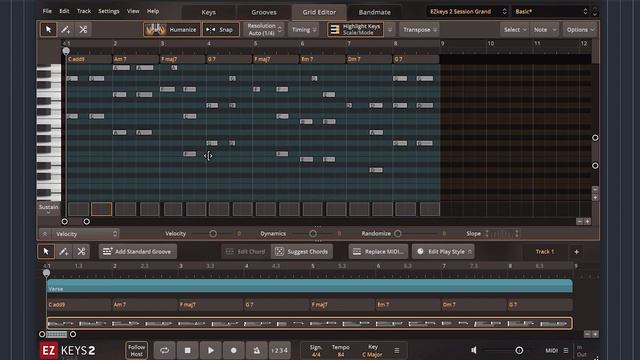Adjust the Randomize slider
The image size is (640, 360).
(398, 234)
